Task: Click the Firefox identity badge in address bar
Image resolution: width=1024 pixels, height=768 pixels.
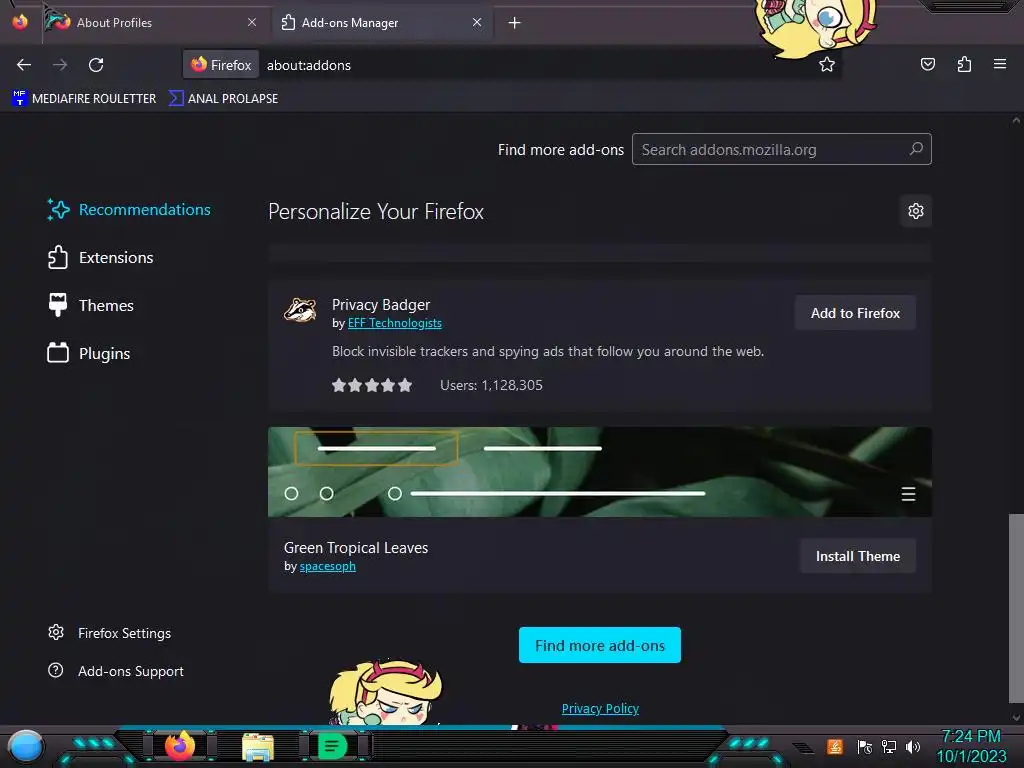Action: pyautogui.click(x=221, y=65)
